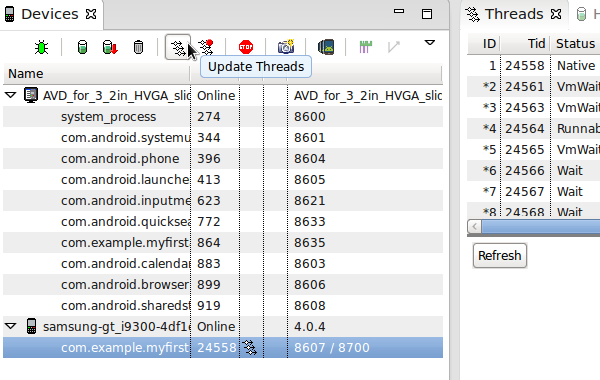Select the Threads tab
This screenshot has width=600, height=380.
(514, 15)
